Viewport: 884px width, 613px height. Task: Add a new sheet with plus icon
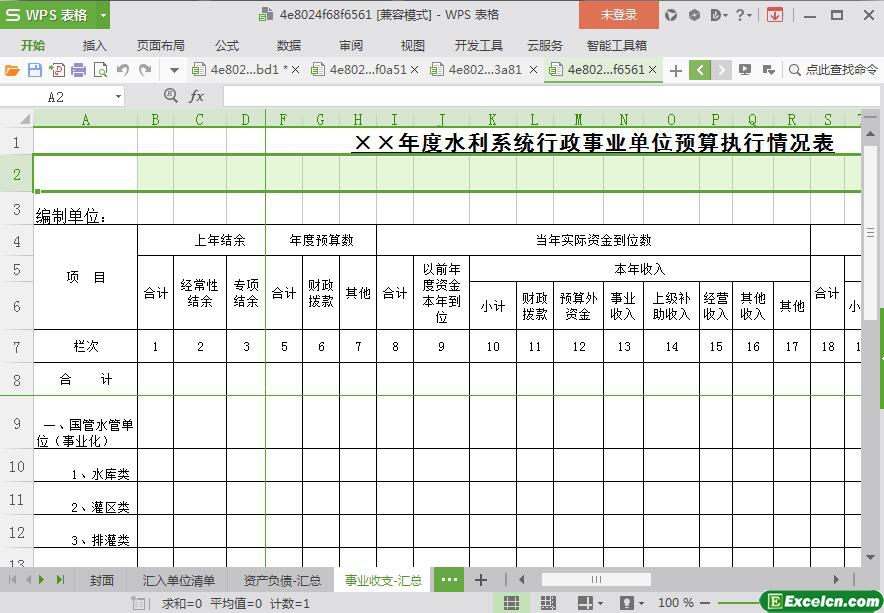[481, 580]
